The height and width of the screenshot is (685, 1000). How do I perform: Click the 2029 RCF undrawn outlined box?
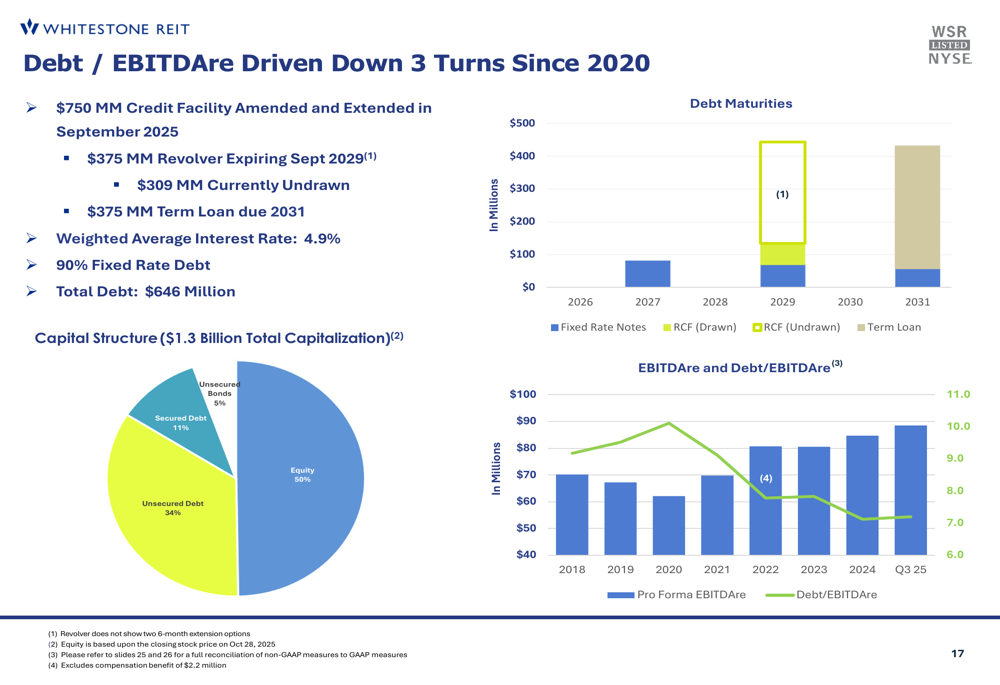click(x=782, y=192)
